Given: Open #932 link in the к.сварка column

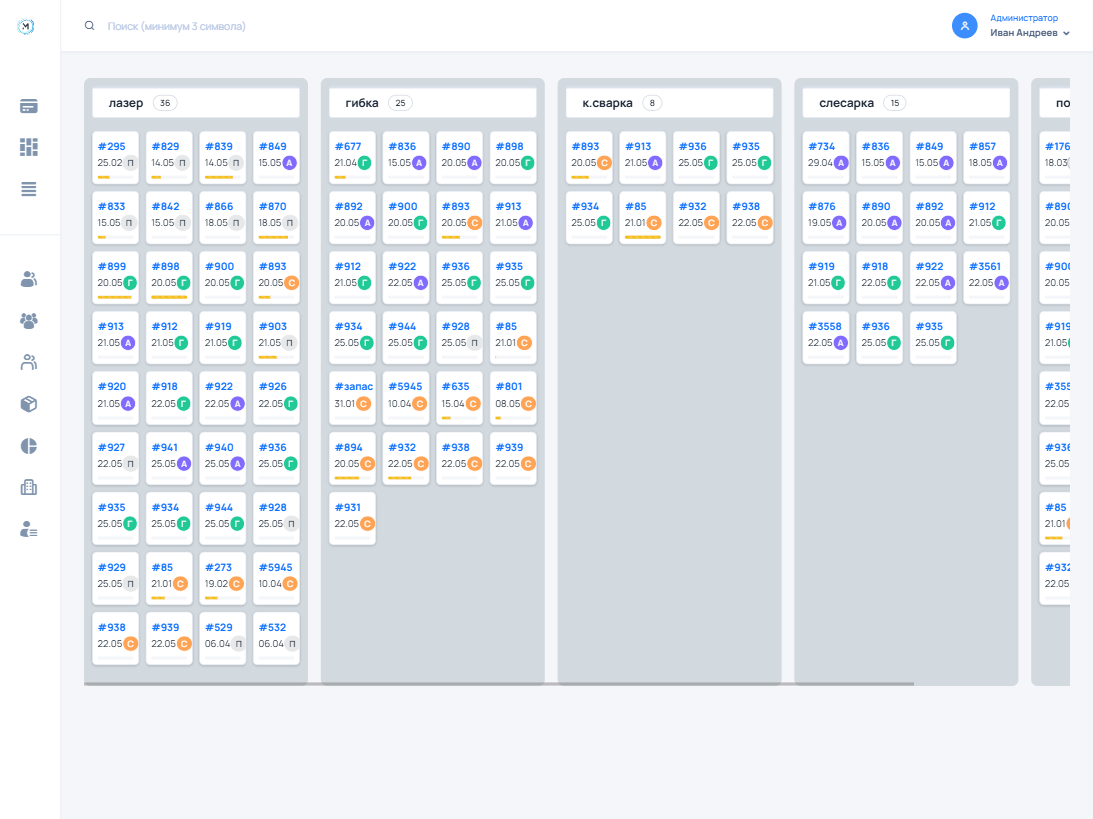Looking at the screenshot, I should (692, 206).
